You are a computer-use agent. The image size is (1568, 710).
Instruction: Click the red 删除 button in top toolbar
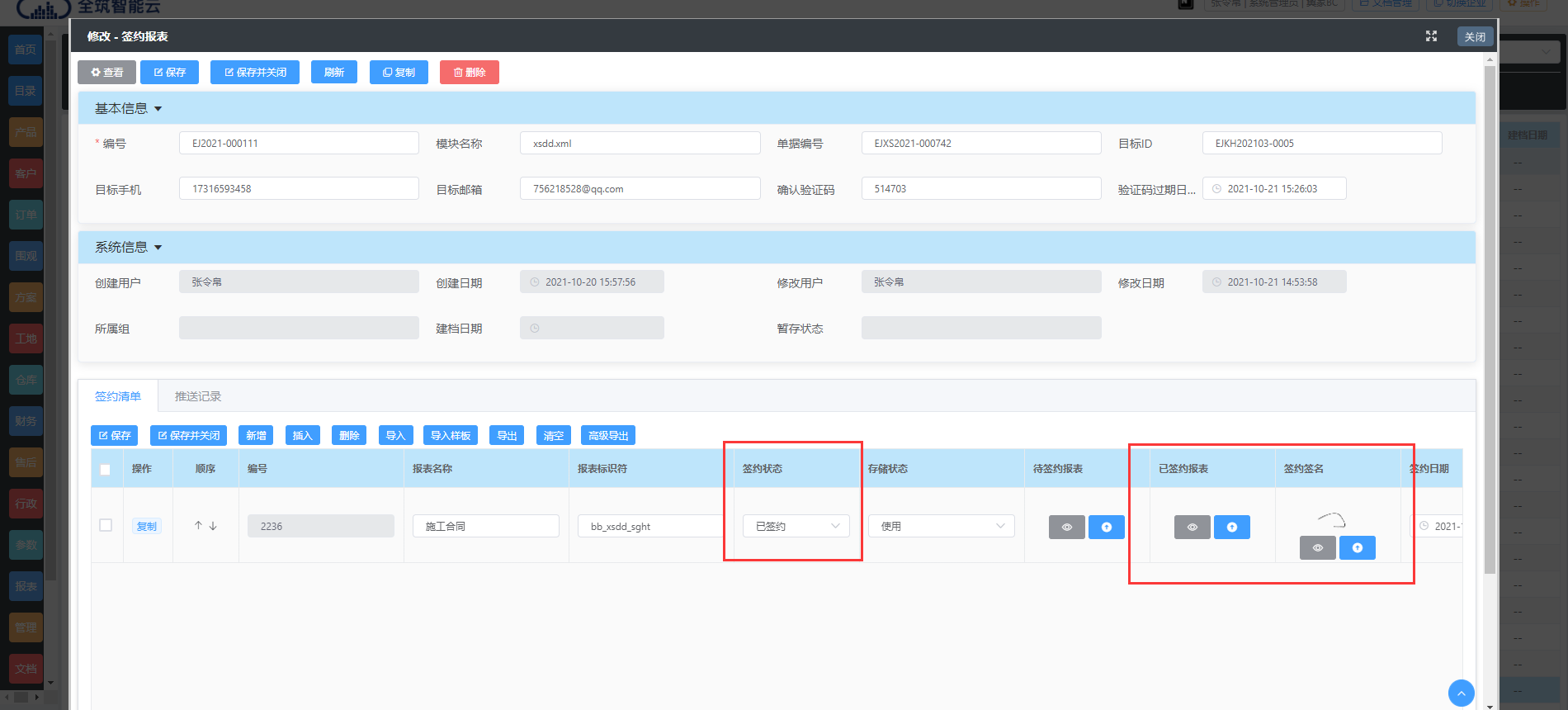click(x=469, y=73)
